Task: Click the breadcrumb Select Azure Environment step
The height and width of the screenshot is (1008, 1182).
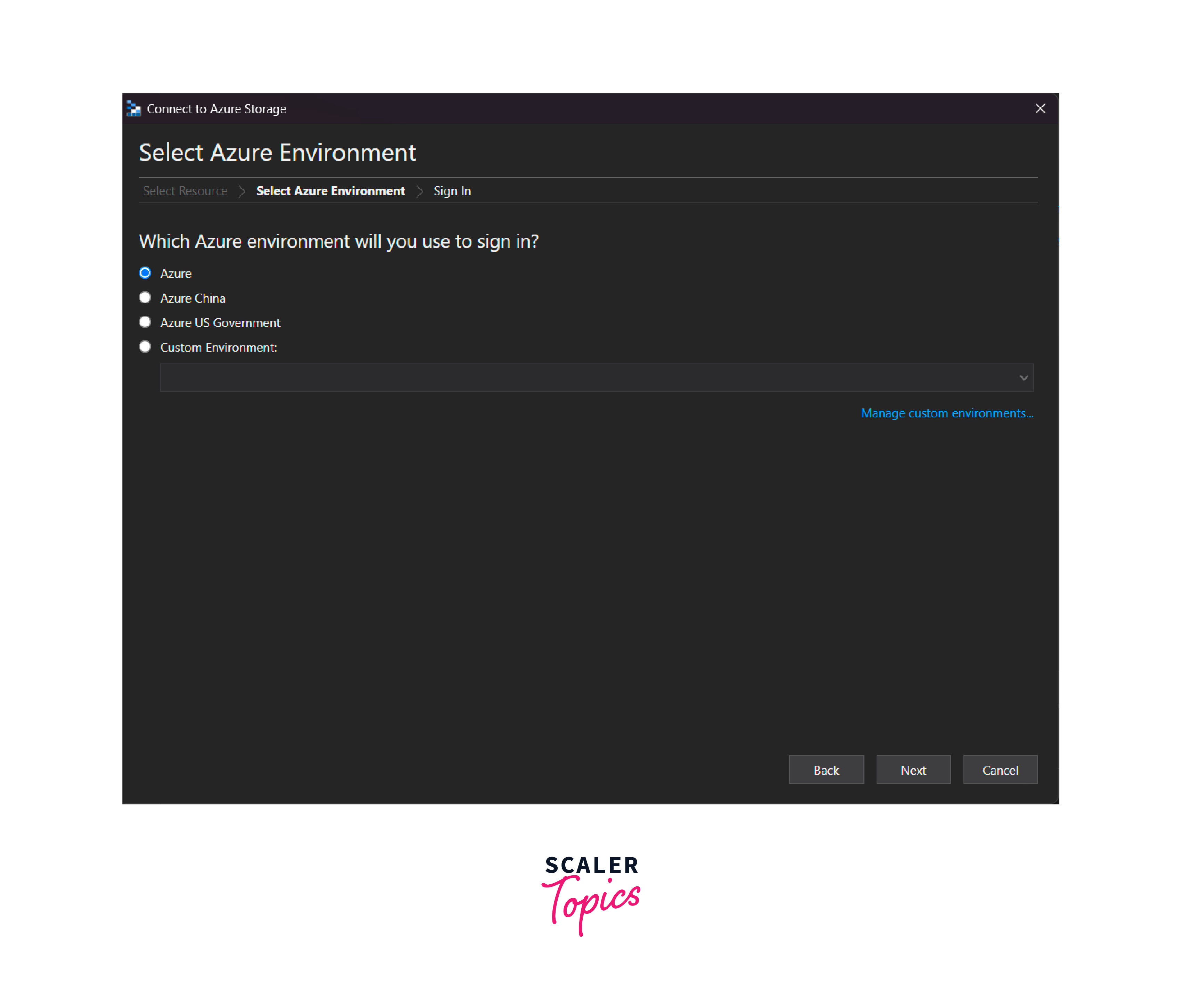Action: tap(330, 190)
